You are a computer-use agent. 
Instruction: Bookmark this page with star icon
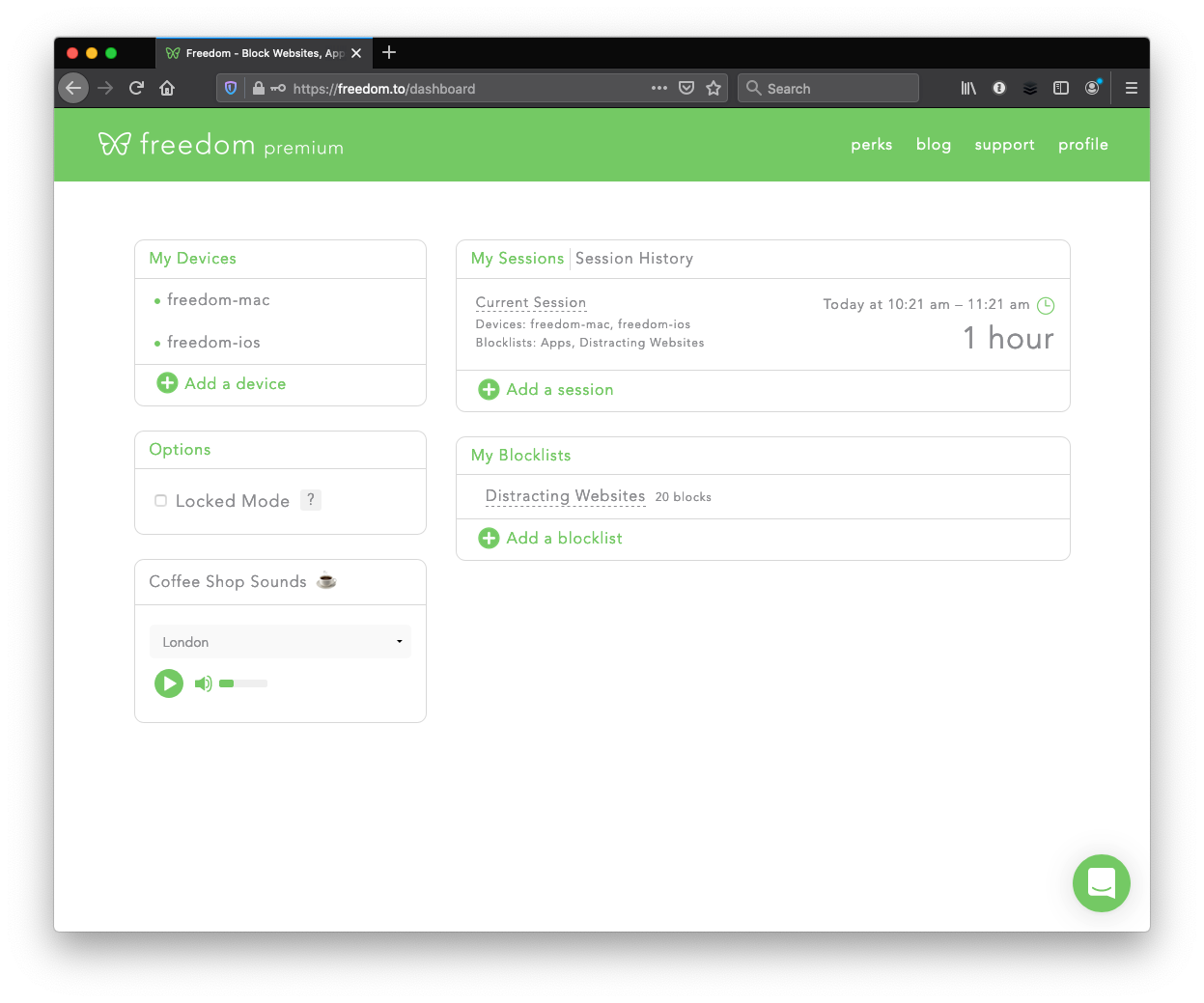point(714,88)
